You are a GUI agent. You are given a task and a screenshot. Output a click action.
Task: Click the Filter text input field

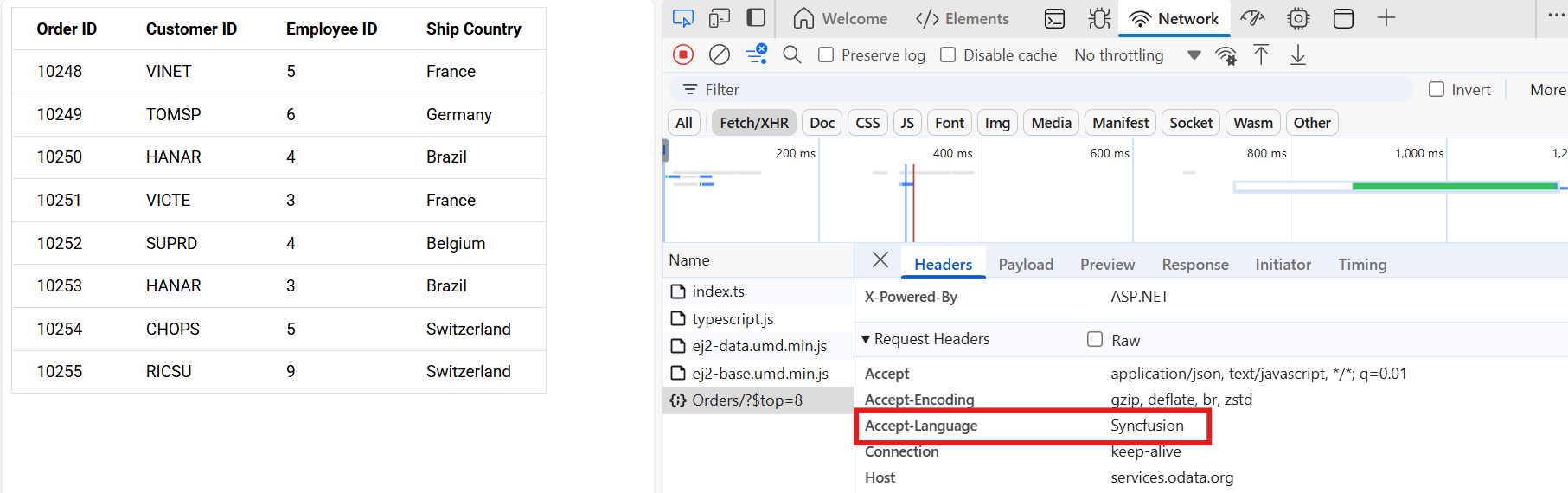coord(1038,90)
